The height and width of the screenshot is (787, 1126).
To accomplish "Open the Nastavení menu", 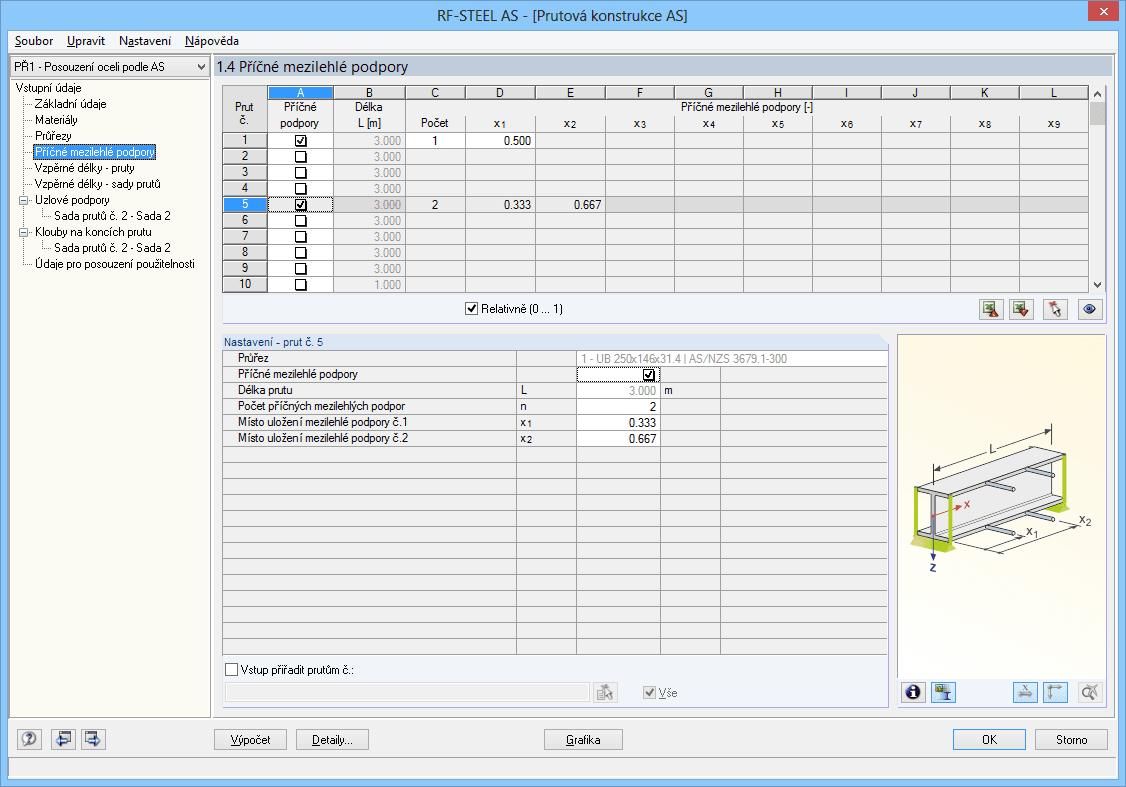I will click(144, 41).
